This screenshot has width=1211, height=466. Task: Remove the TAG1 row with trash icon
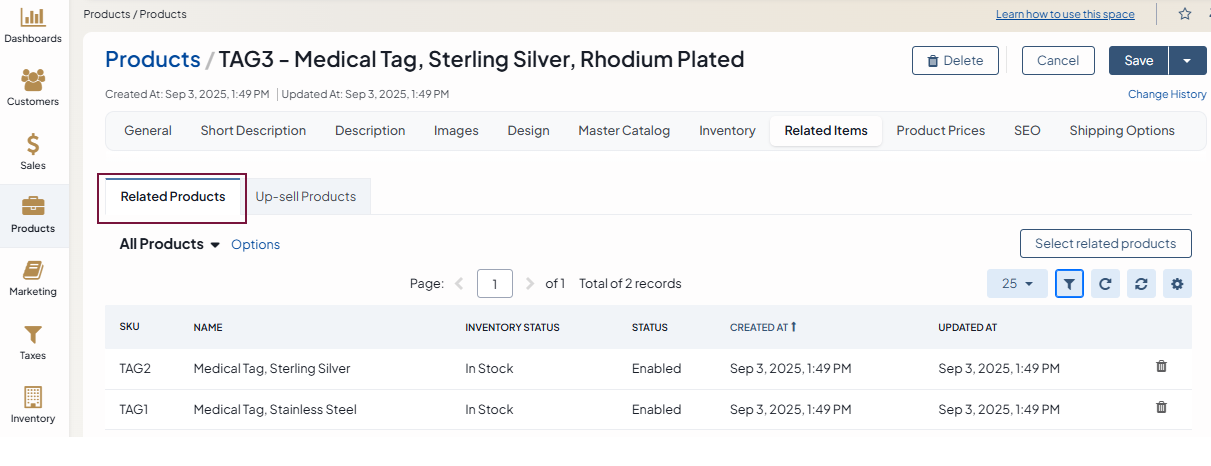1161,408
